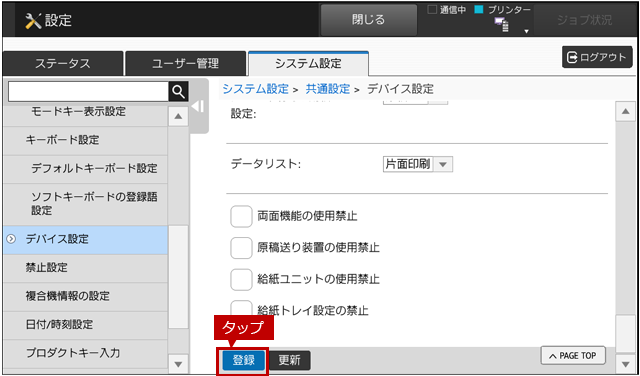This screenshot has width=640, height=376.
Task: Click the search magnifier icon
Action: 178,92
